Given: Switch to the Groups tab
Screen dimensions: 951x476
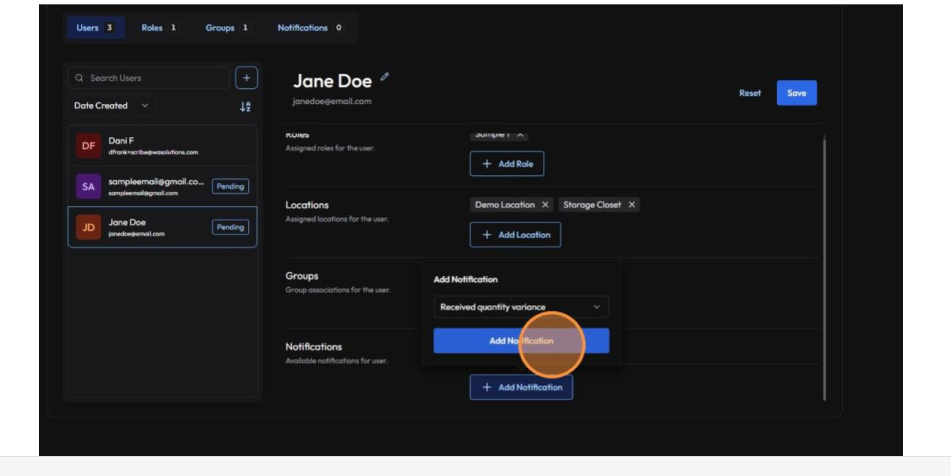Looking at the screenshot, I should click(226, 28).
